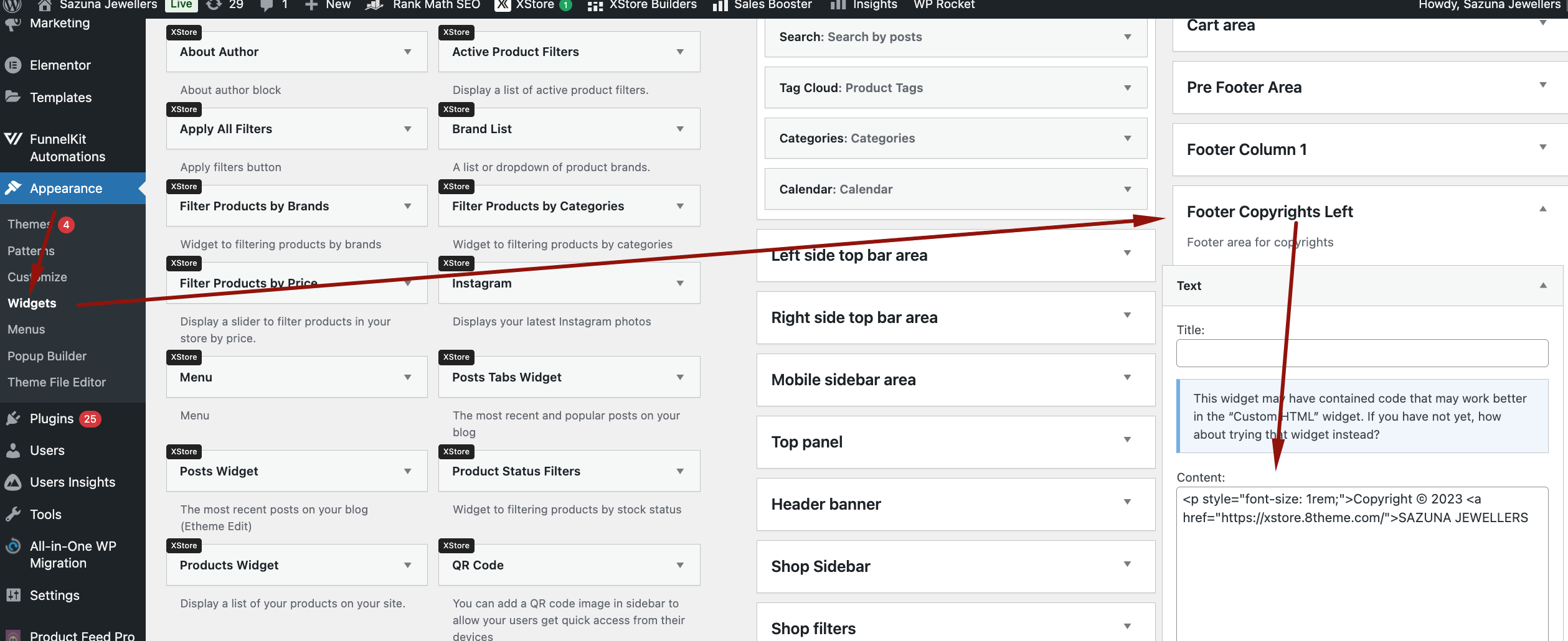Click the Templates folder icon
The width and height of the screenshot is (1568, 641).
pyautogui.click(x=13, y=97)
